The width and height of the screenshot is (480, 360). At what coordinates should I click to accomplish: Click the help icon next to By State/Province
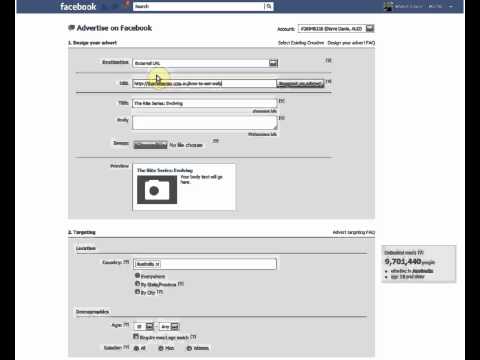[x=180, y=284]
